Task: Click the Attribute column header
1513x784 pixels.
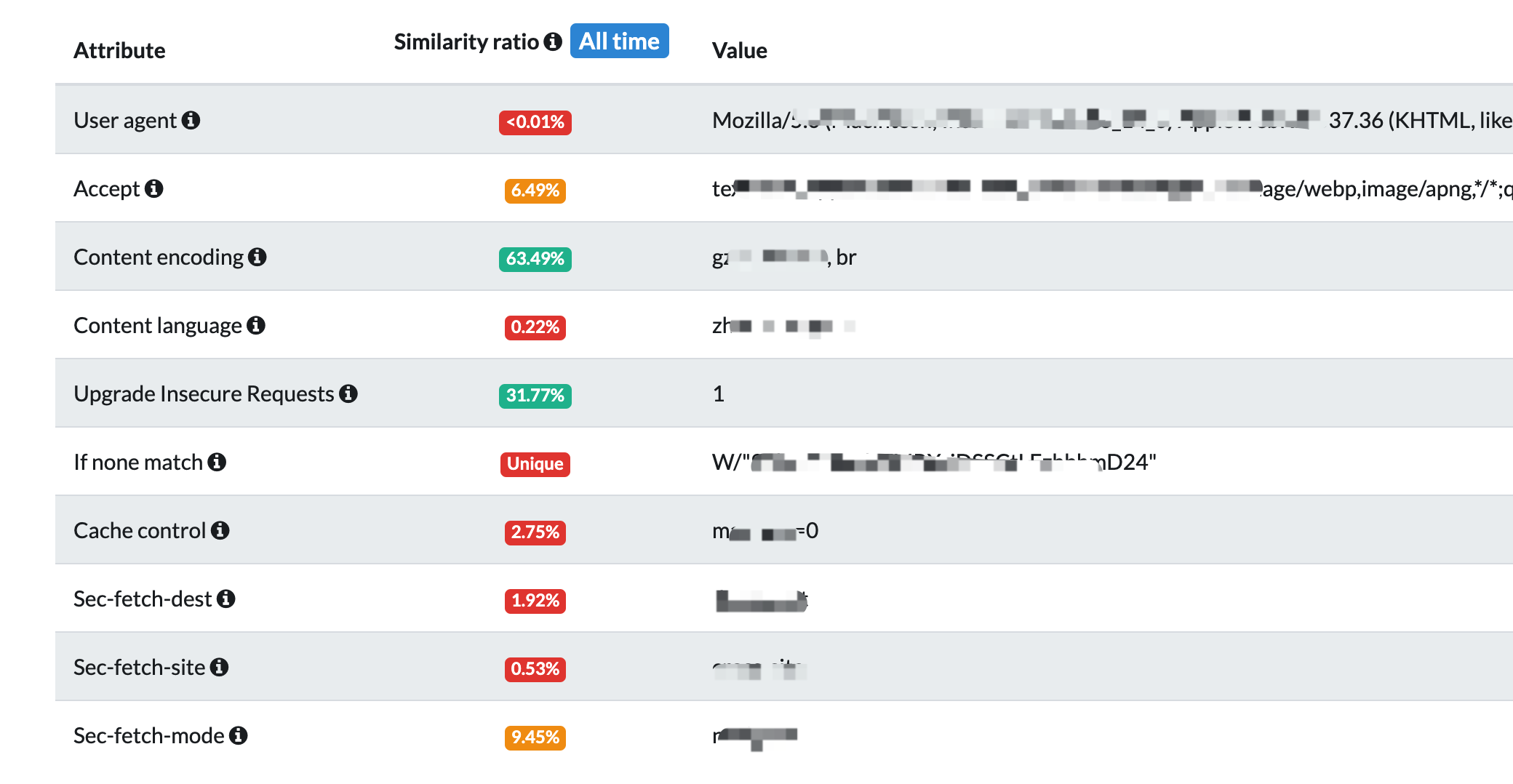Action: point(120,50)
